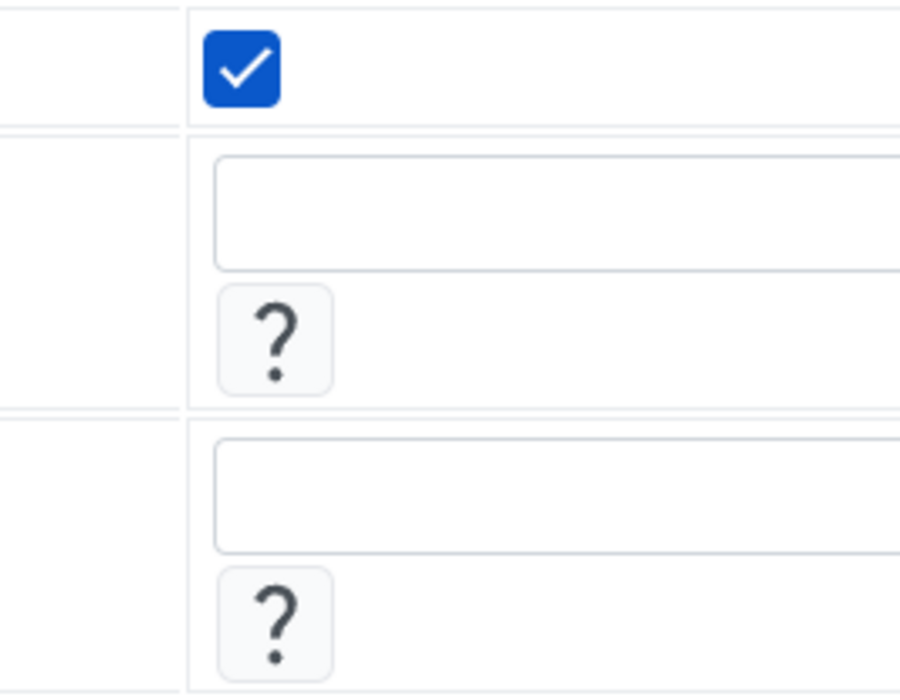Screen dimensions: 900x700
Task: Activate the text box in the bottom row
Action: tap(557, 496)
